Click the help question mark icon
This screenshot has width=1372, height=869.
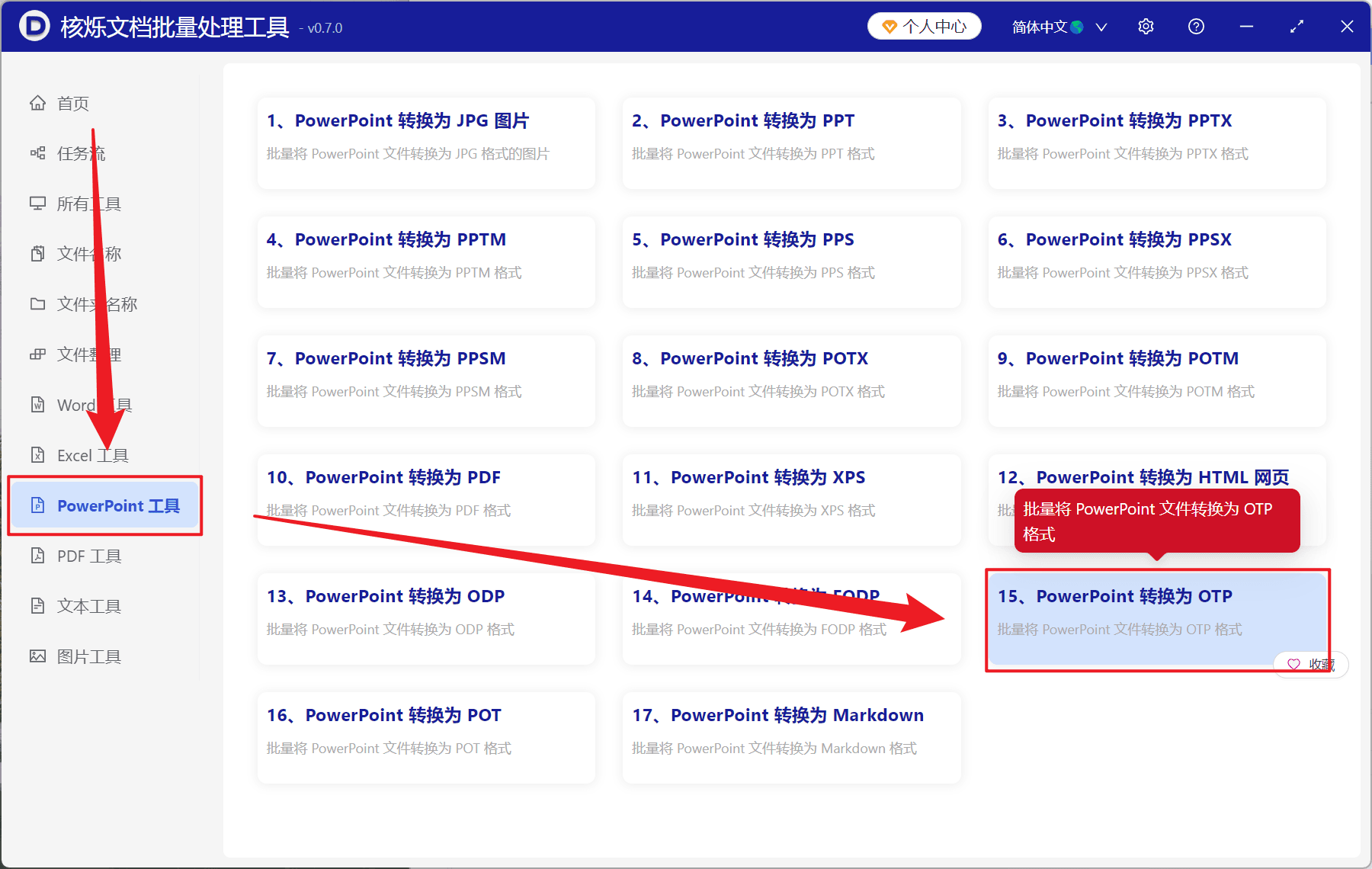(1196, 27)
